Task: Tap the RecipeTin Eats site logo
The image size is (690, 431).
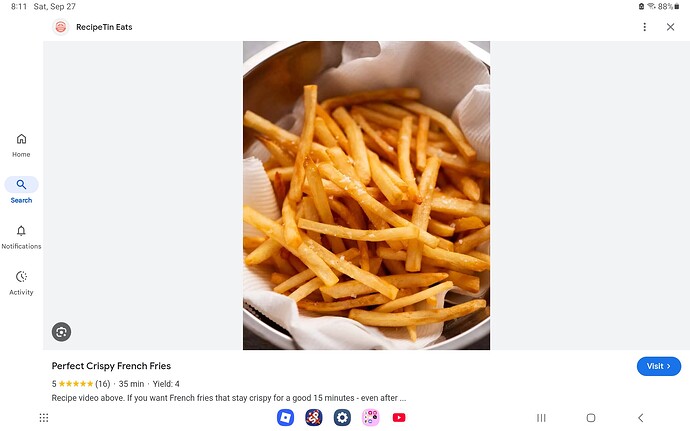Action: [61, 27]
